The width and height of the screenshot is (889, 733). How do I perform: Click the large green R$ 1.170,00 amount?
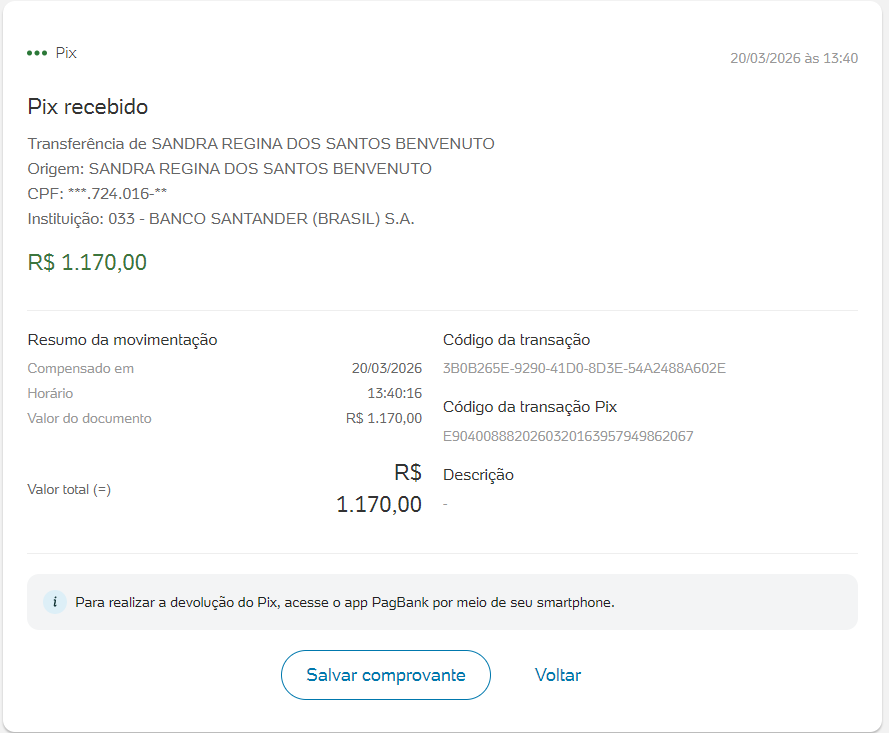pyautogui.click(x=88, y=263)
